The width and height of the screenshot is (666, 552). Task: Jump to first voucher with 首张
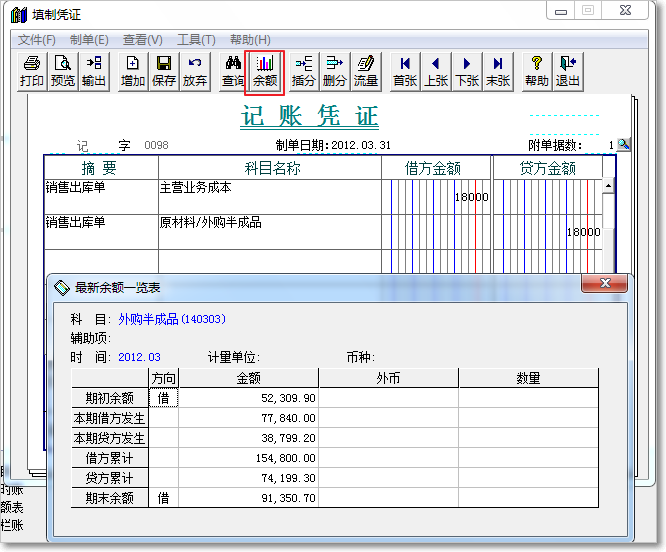coord(405,71)
